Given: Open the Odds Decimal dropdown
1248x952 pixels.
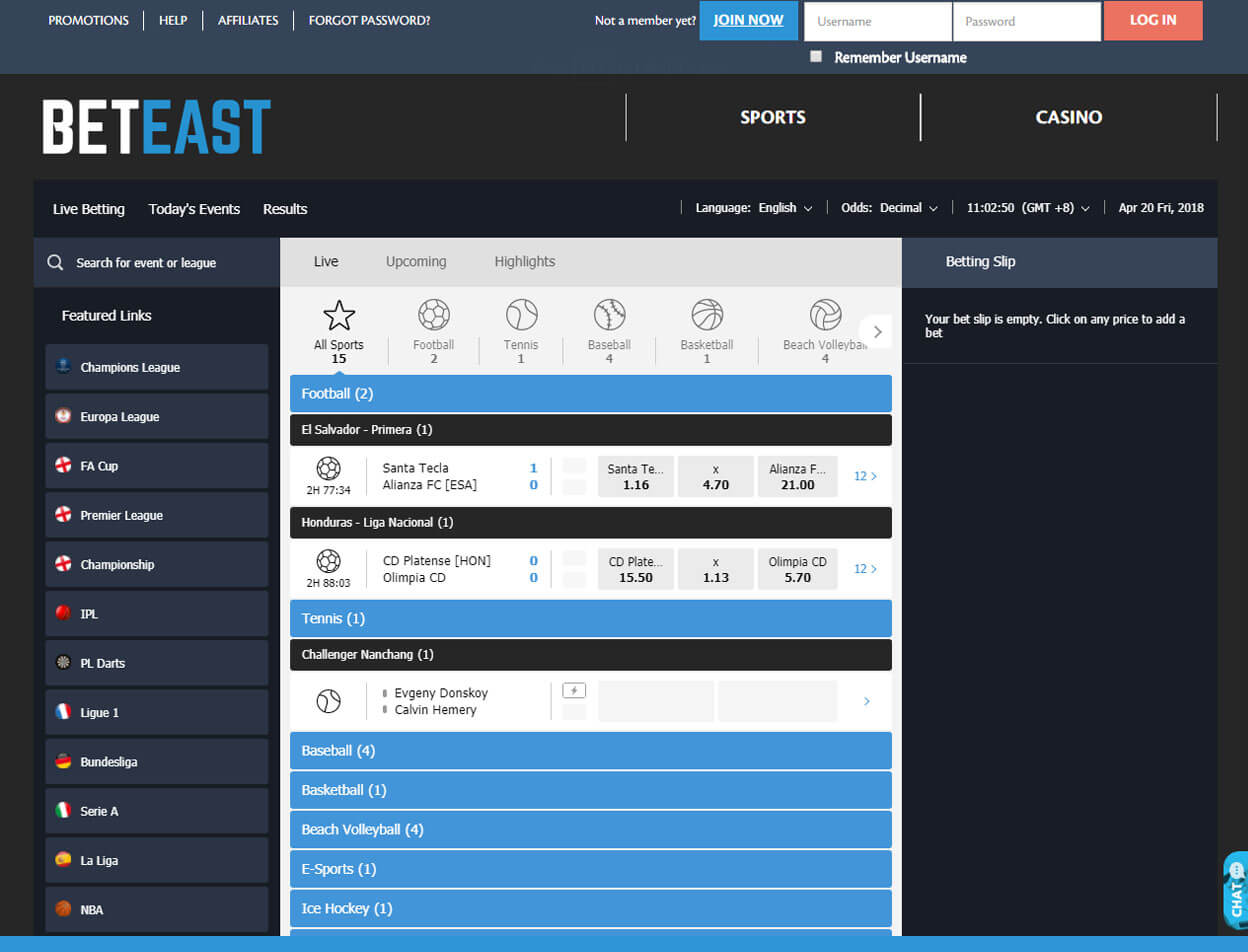Looking at the screenshot, I should tap(889, 208).
